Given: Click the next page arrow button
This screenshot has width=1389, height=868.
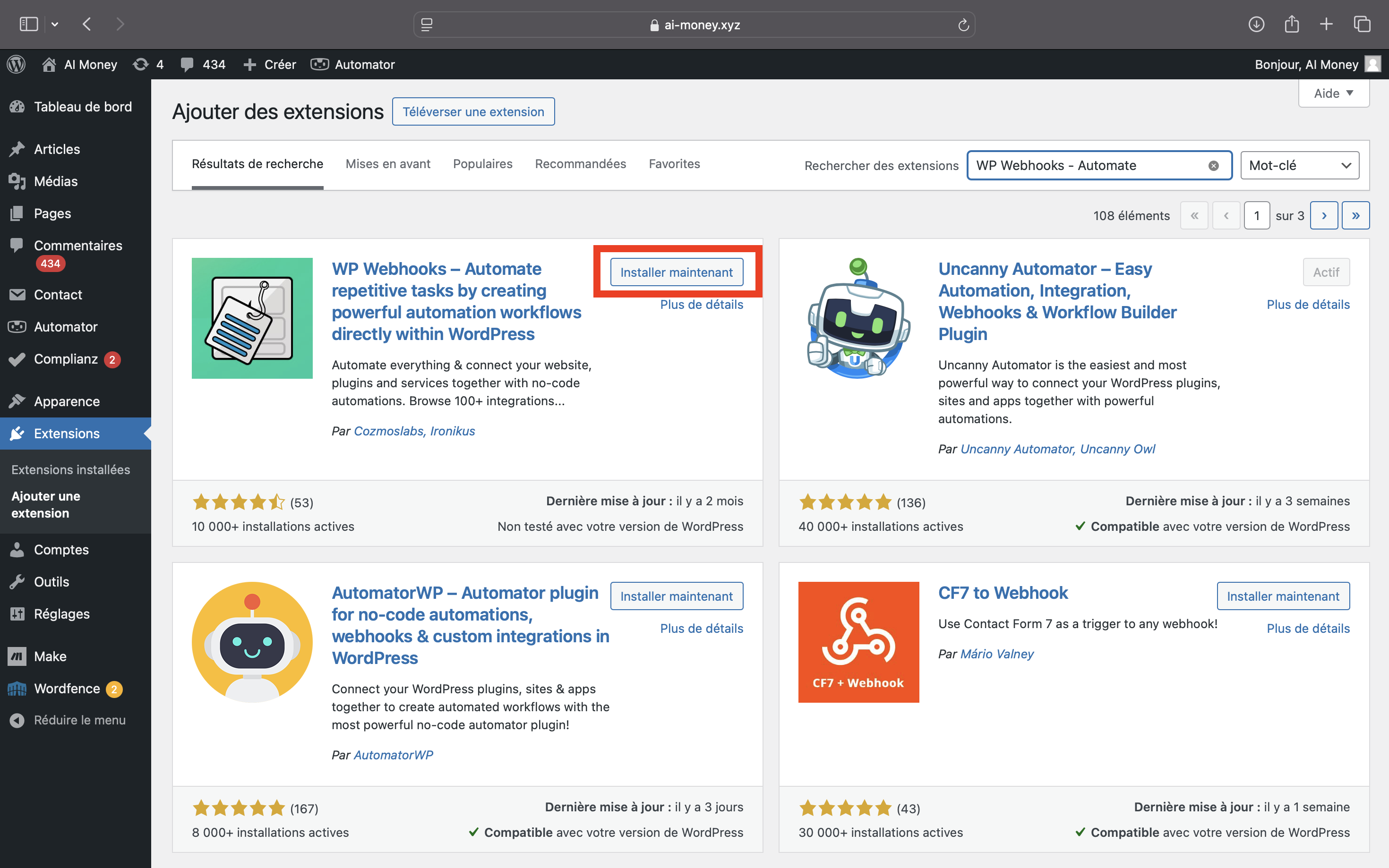Looking at the screenshot, I should tap(1325, 214).
